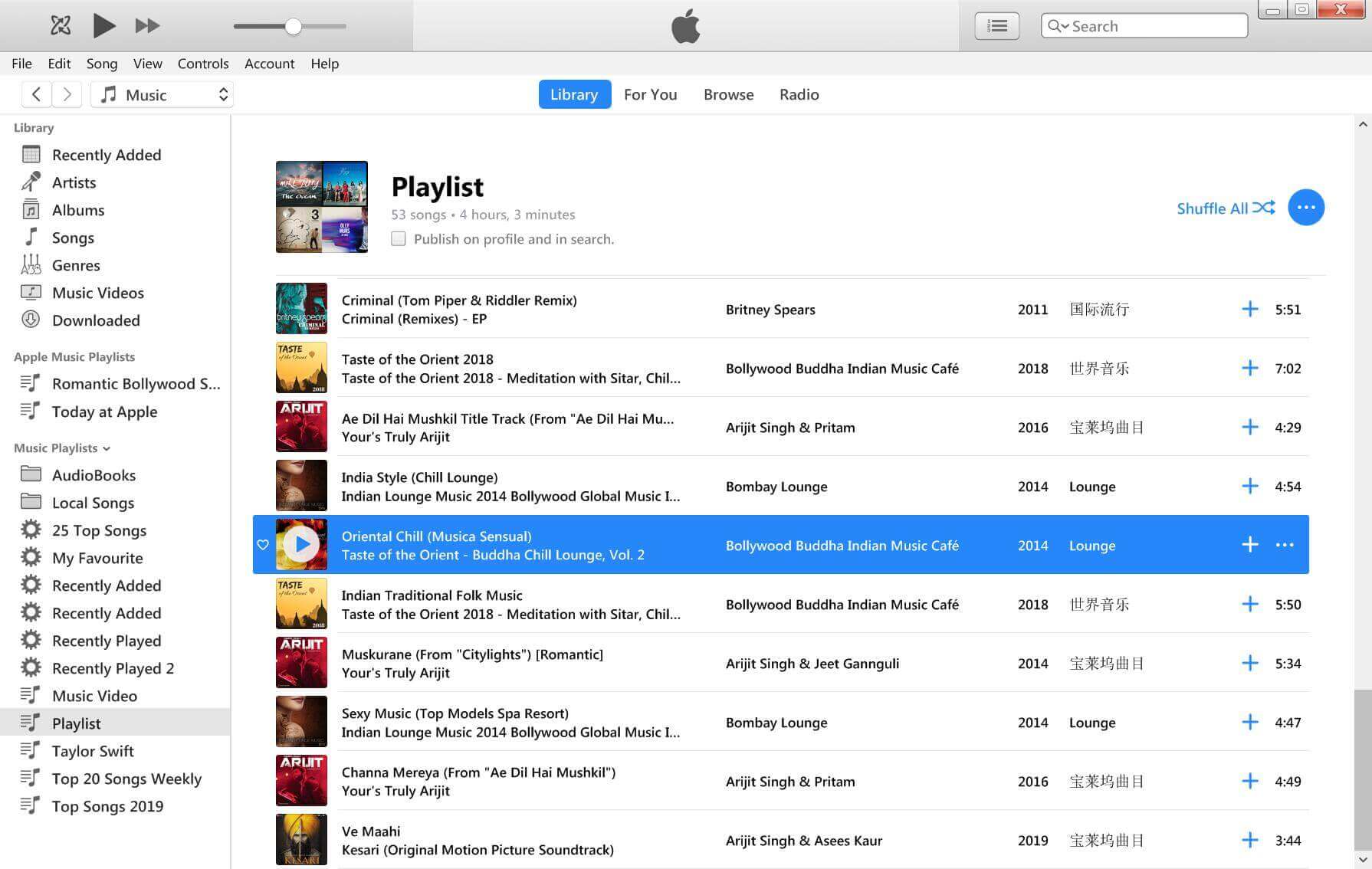Open Recently Played 2 smart playlist

pos(115,668)
